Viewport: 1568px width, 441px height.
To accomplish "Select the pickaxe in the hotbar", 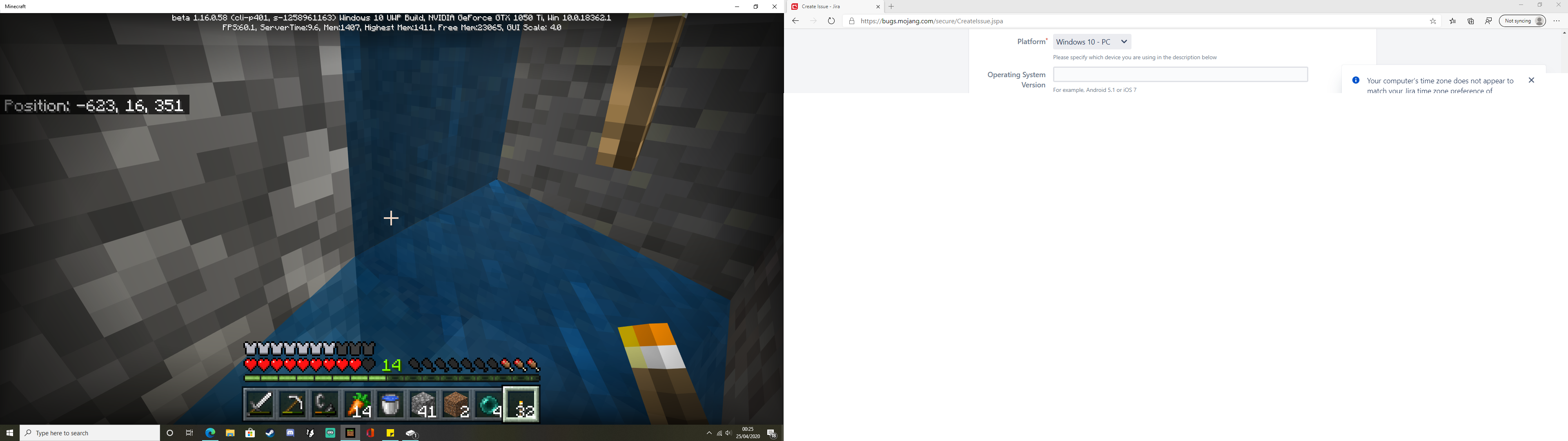I will coord(292,404).
